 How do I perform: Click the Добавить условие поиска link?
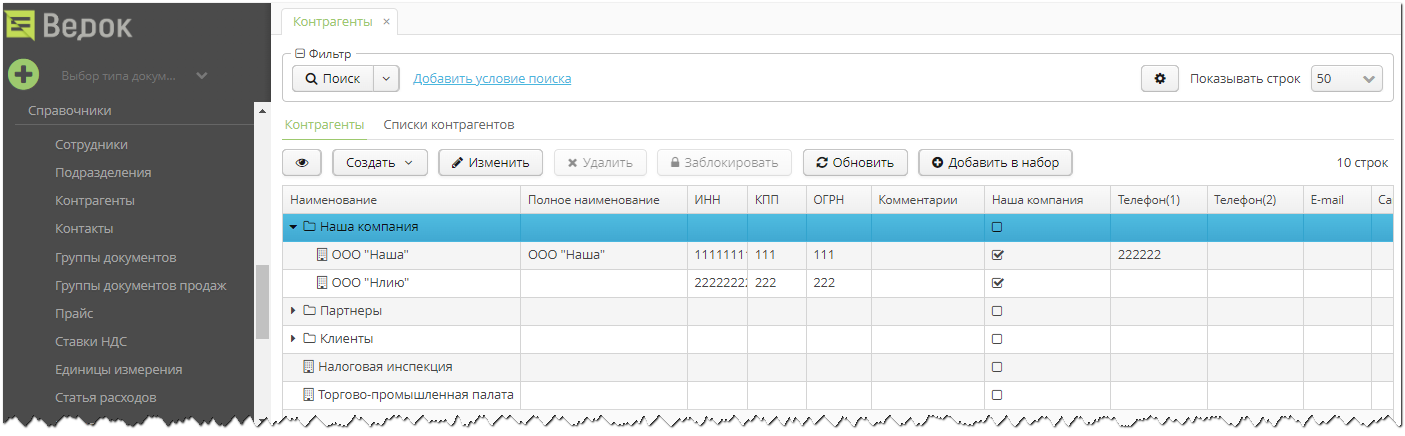click(x=492, y=79)
